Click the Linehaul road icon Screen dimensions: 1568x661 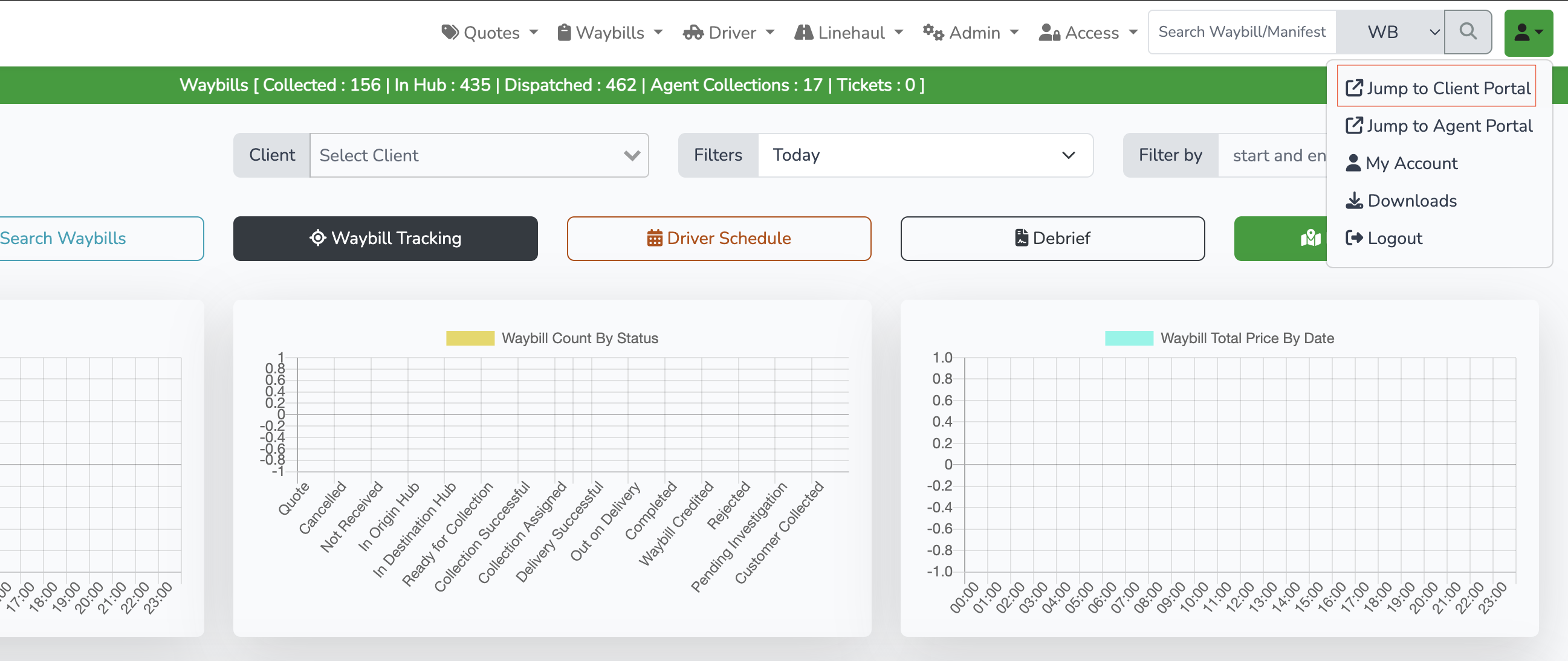tap(803, 33)
